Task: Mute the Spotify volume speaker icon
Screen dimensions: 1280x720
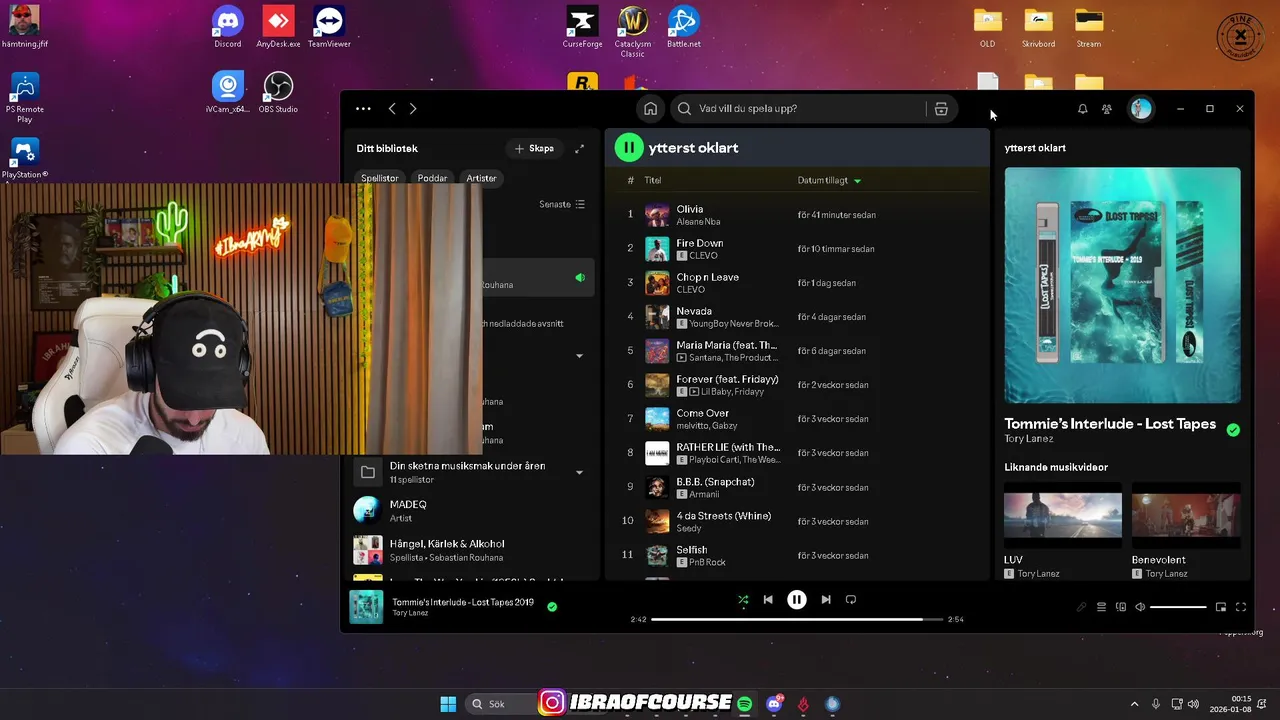Action: (1140, 607)
